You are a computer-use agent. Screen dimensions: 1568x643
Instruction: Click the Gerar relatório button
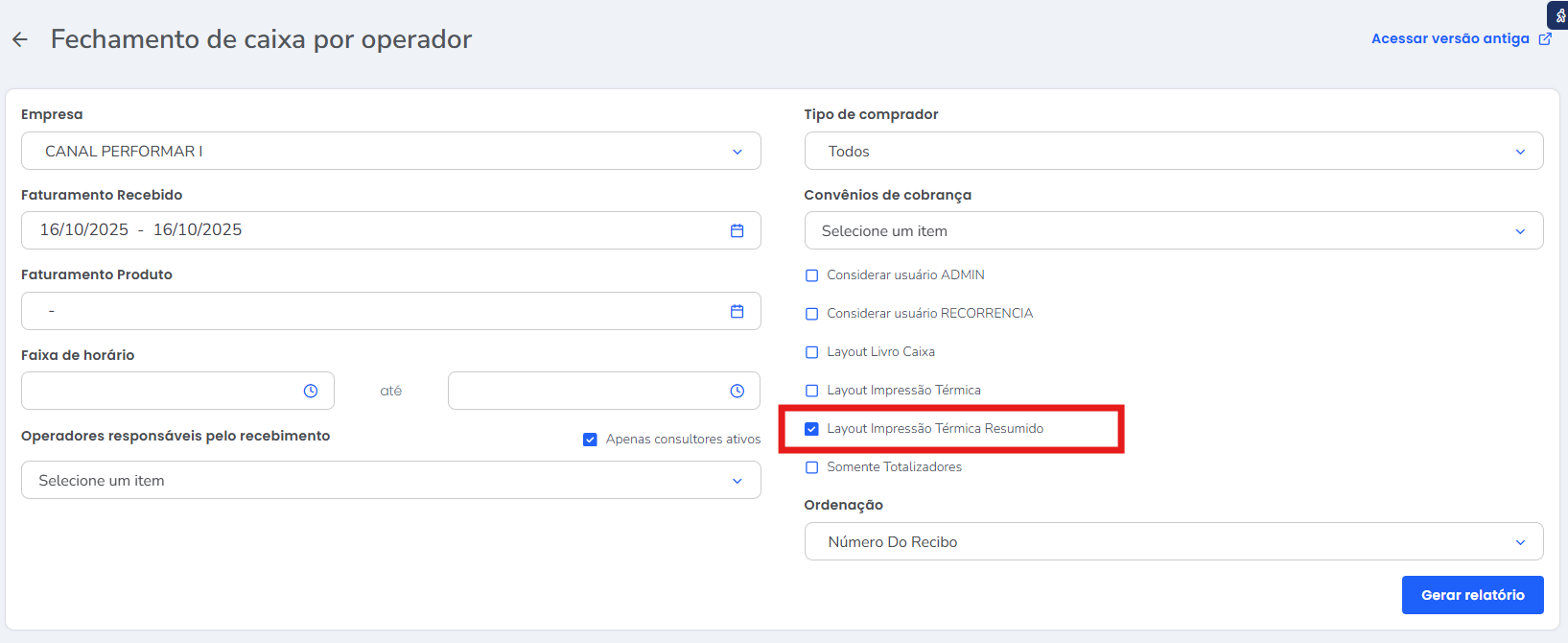[1472, 595]
